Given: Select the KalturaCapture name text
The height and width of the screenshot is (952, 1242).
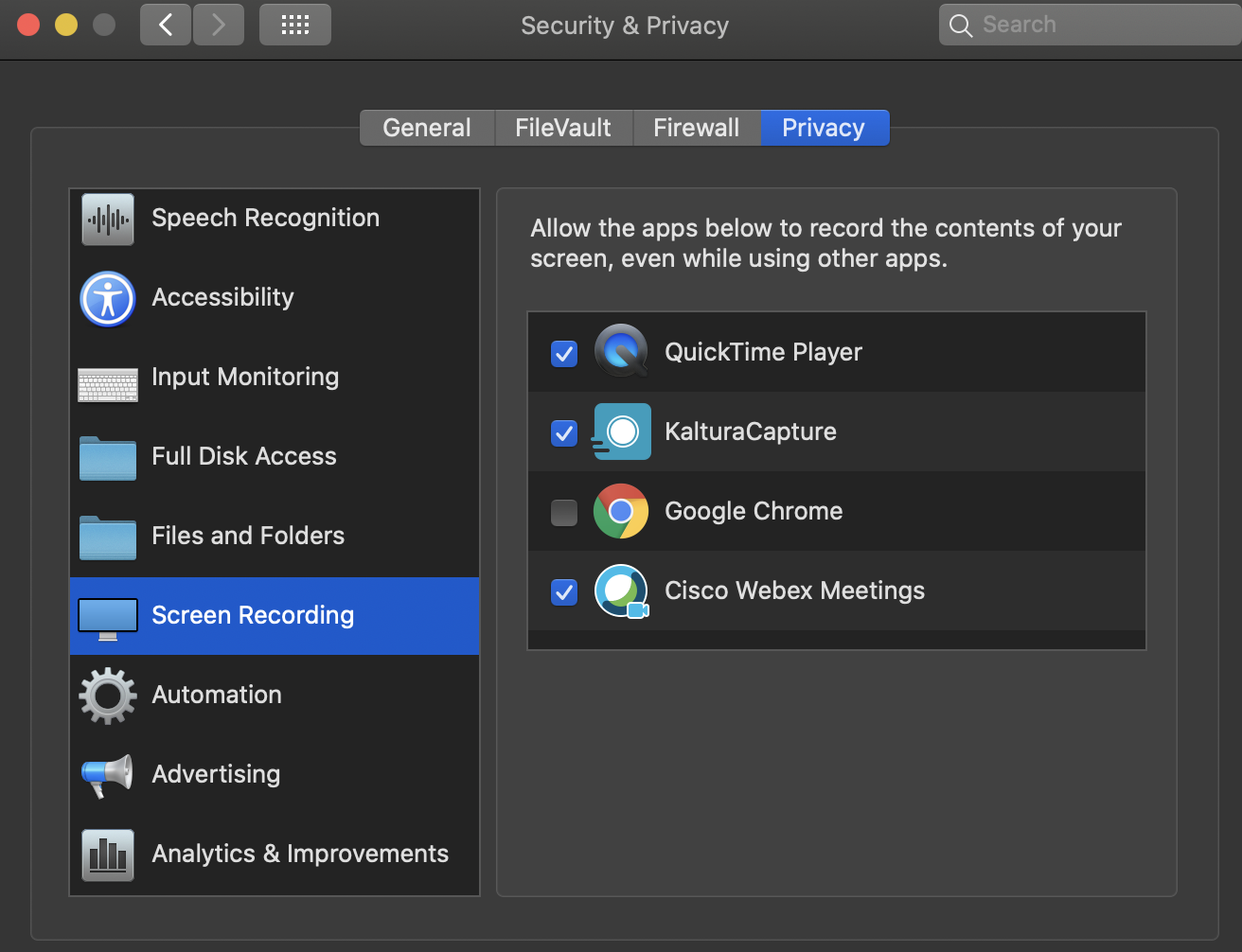Looking at the screenshot, I should coord(751,432).
